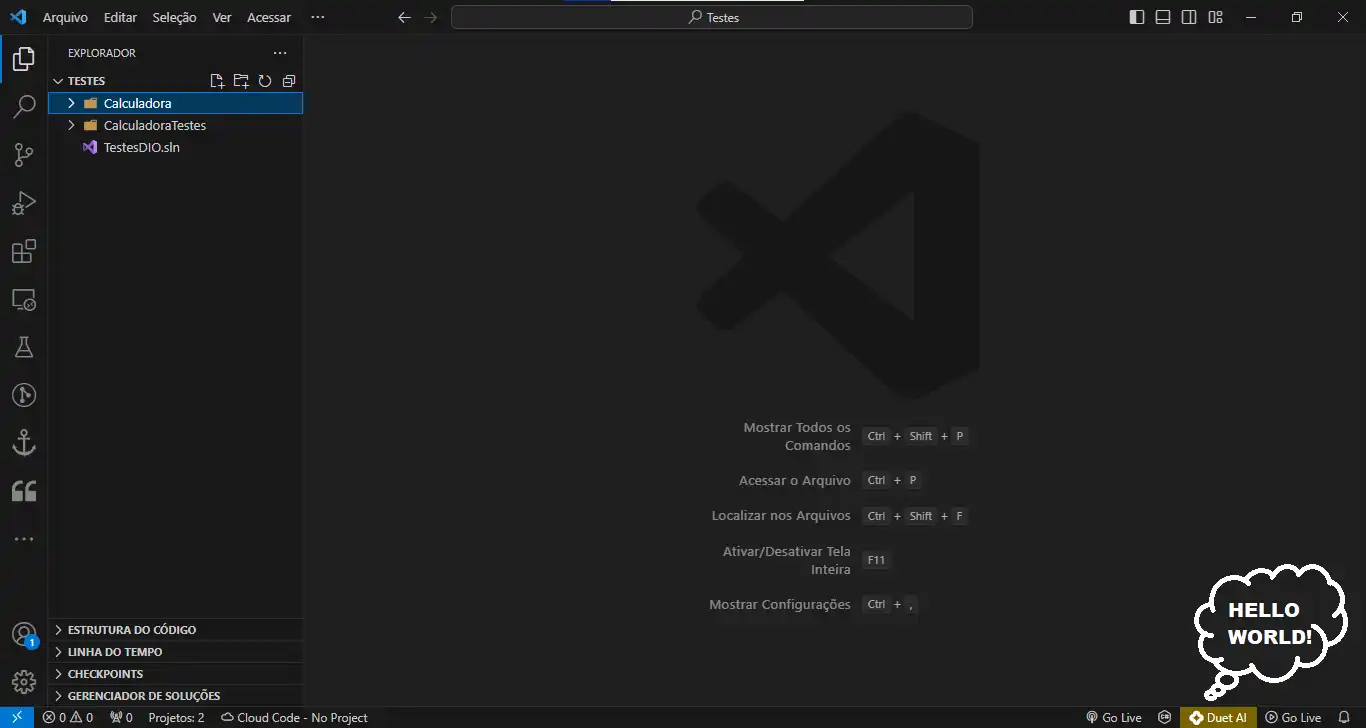Toggle the primary side bar layout button
This screenshot has height=728, width=1366.
1137,17
